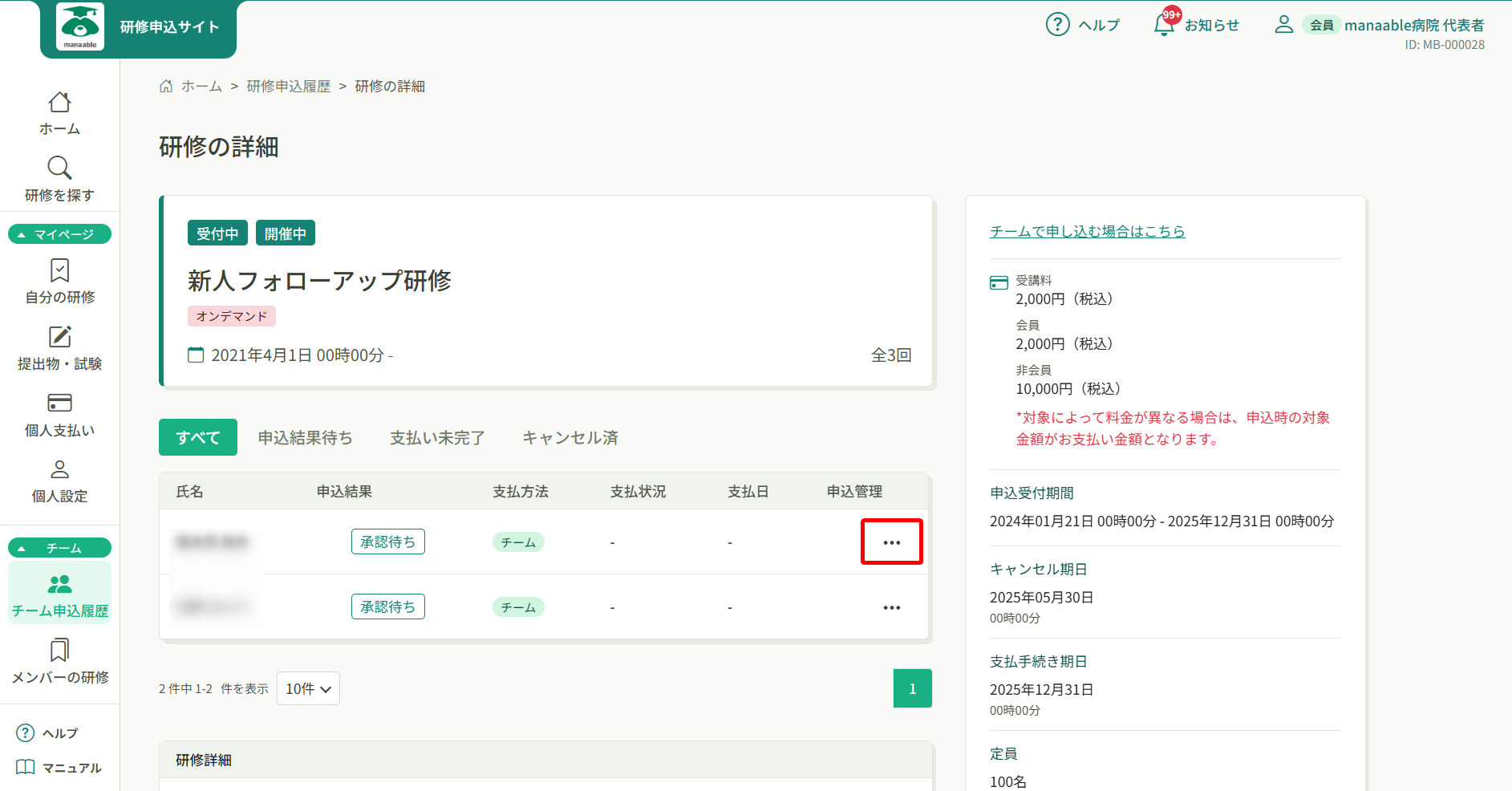Screen dimensions: 1512x791
Task: Click 研修申込履歴 breadcrumb link
Action: tap(289, 86)
